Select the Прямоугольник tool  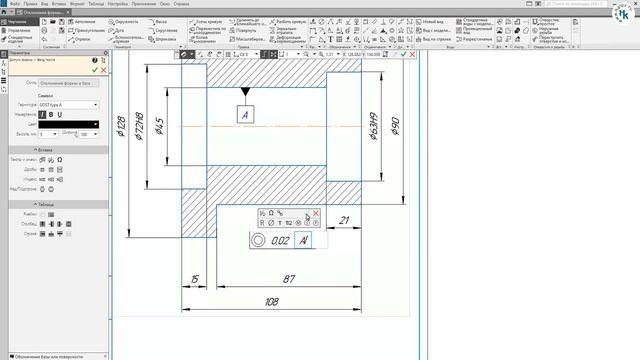tap(86, 31)
